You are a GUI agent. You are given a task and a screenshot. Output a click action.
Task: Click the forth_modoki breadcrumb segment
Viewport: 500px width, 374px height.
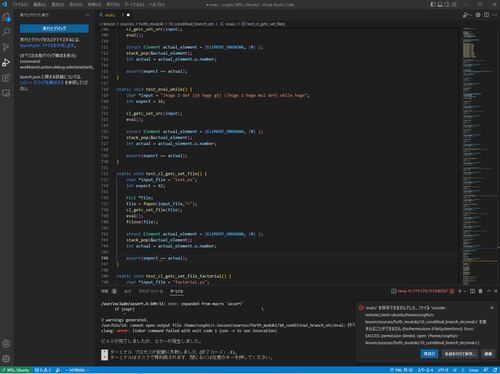pos(151,24)
